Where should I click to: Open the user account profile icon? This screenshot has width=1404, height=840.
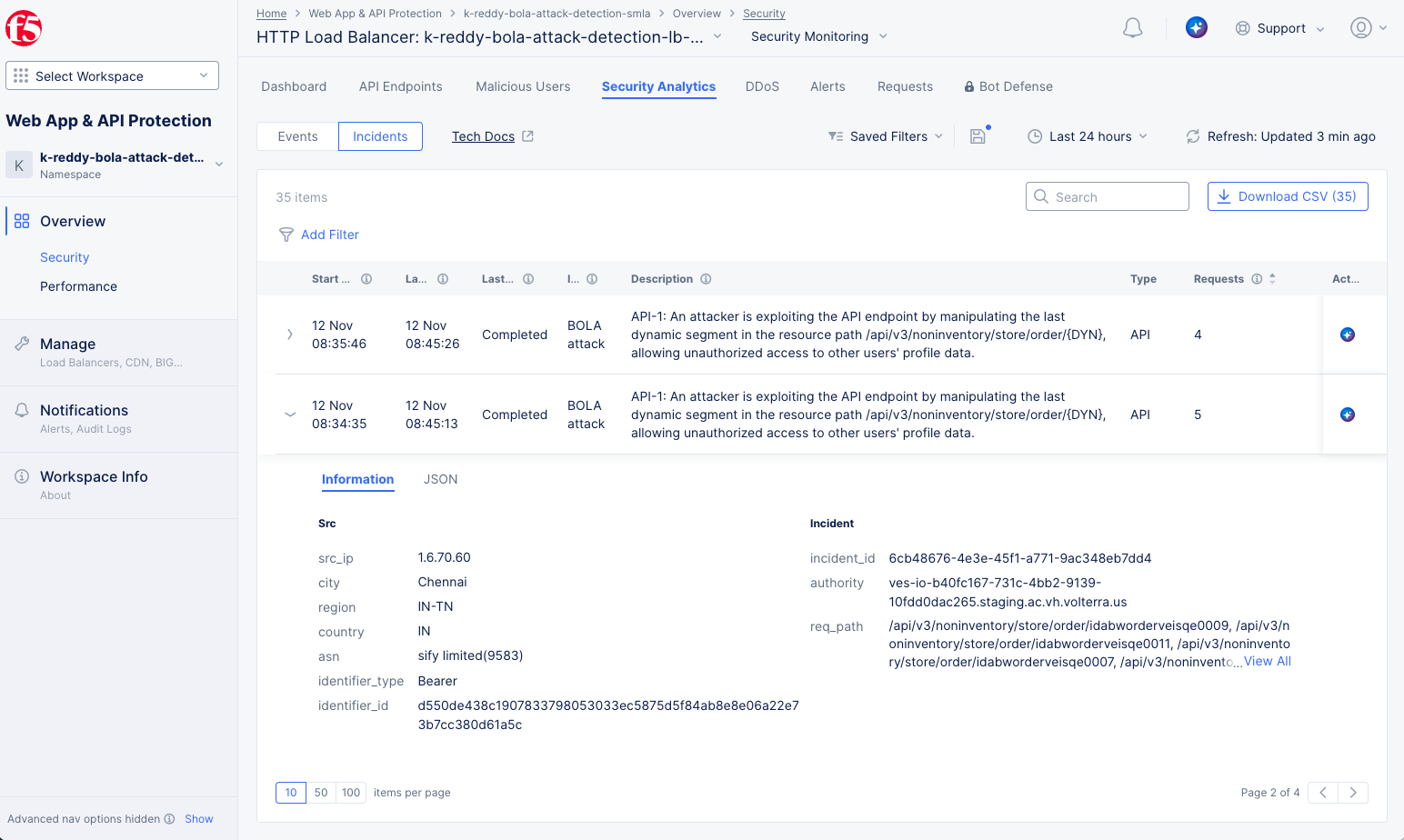[1360, 28]
